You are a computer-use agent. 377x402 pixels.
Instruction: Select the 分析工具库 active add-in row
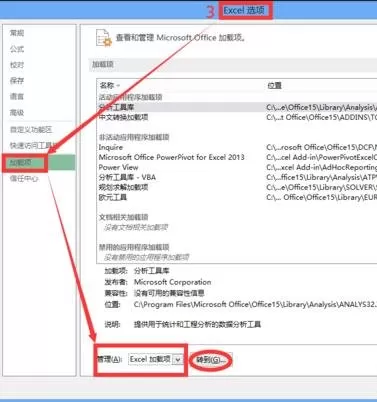[237, 107]
